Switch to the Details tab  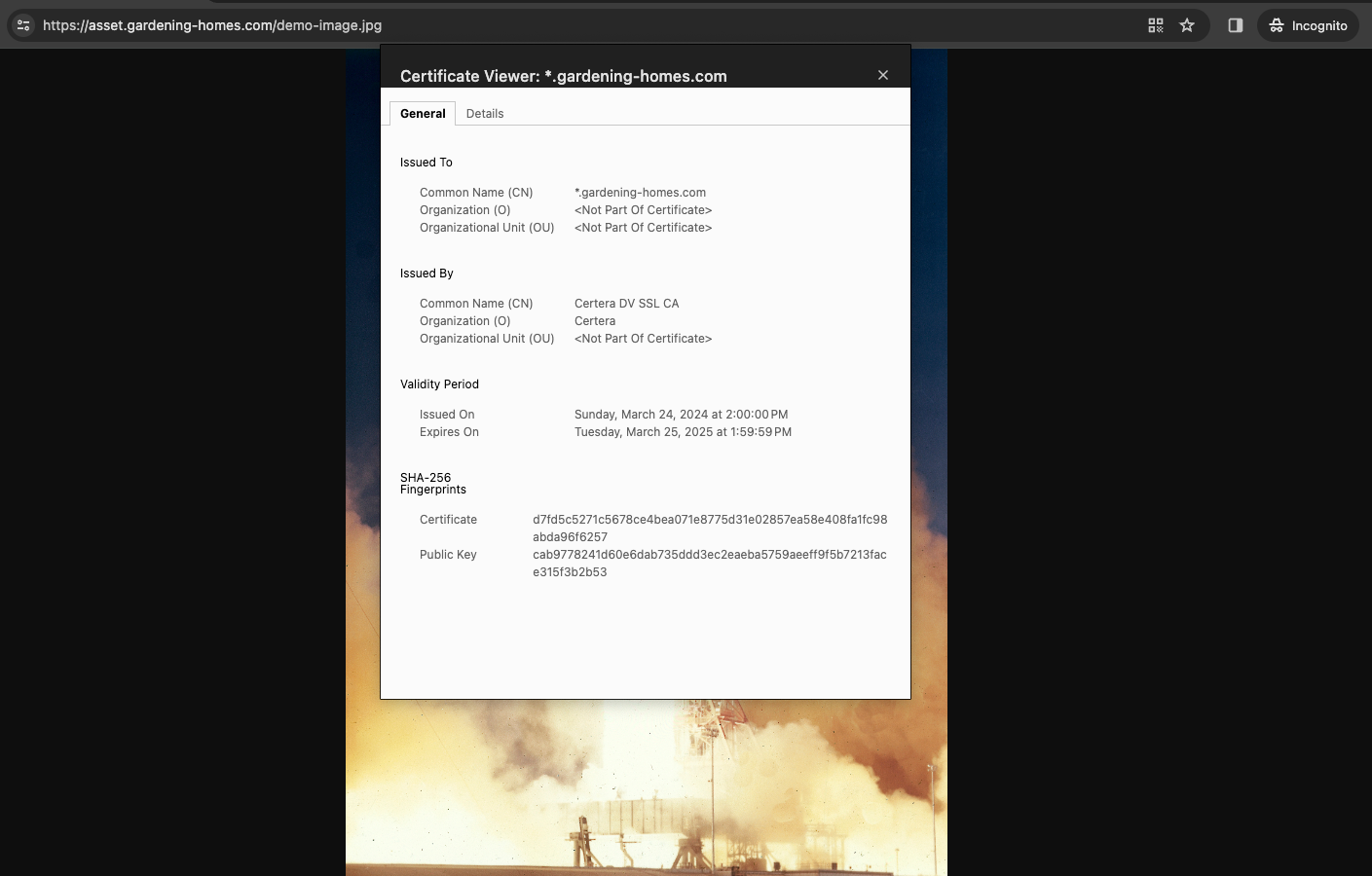485,114
